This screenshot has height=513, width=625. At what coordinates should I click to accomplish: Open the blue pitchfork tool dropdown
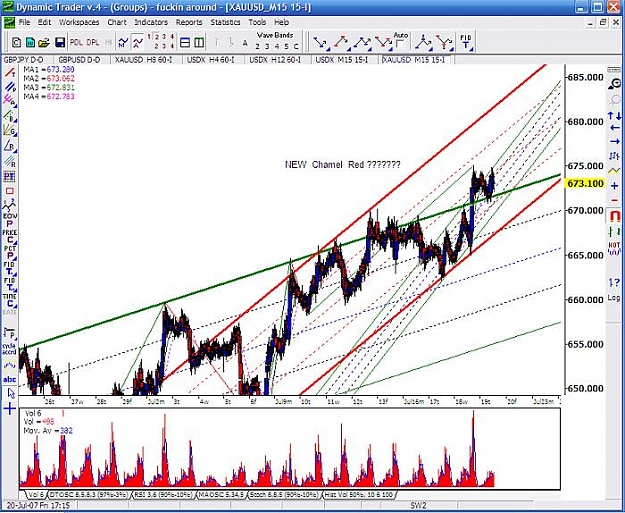click(423, 43)
